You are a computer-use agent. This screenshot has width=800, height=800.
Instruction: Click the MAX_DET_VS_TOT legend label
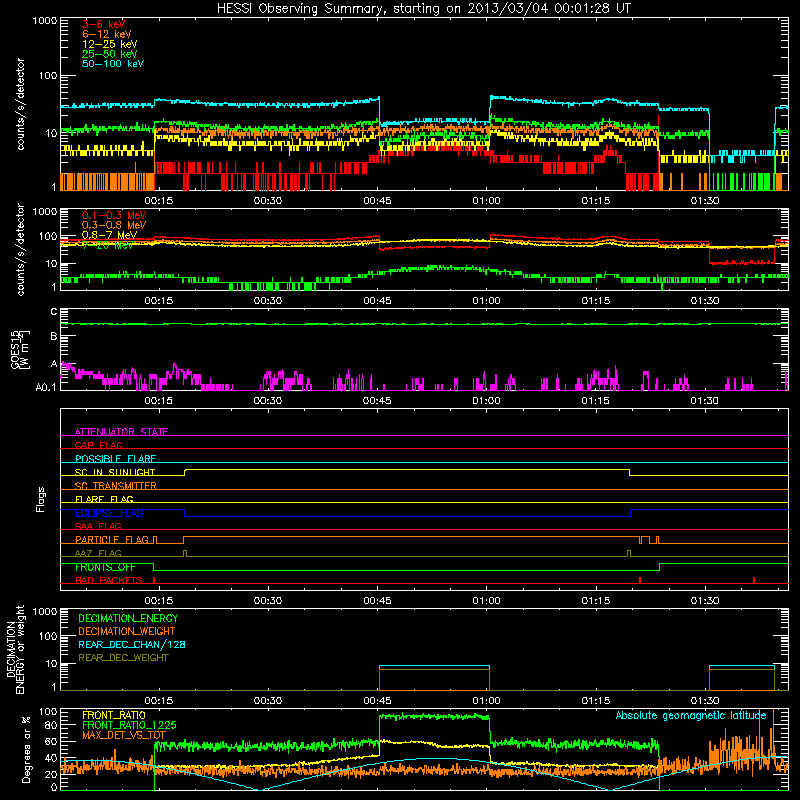[x=124, y=735]
